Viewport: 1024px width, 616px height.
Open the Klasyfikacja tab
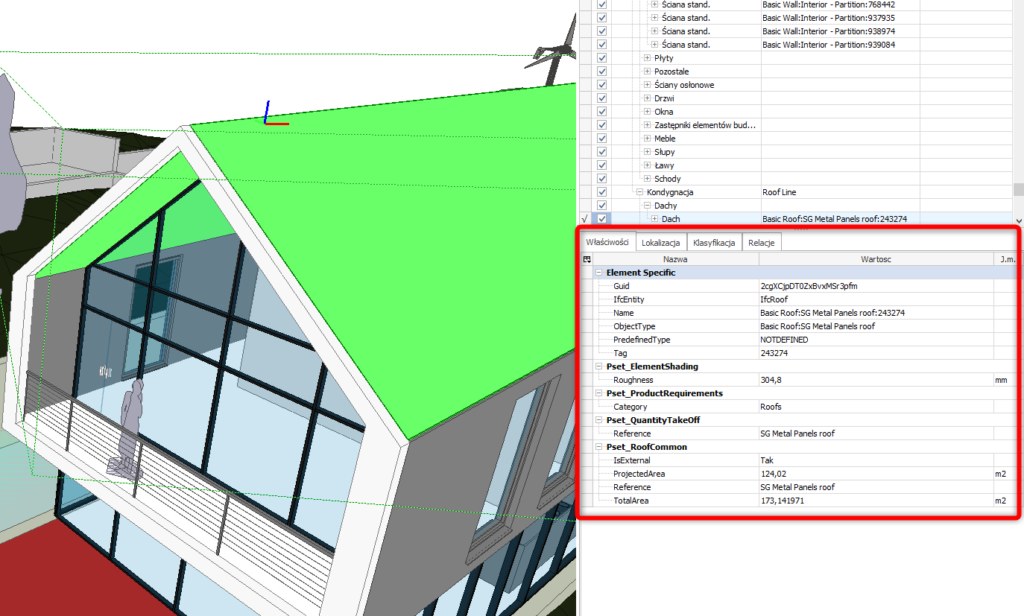coord(714,243)
